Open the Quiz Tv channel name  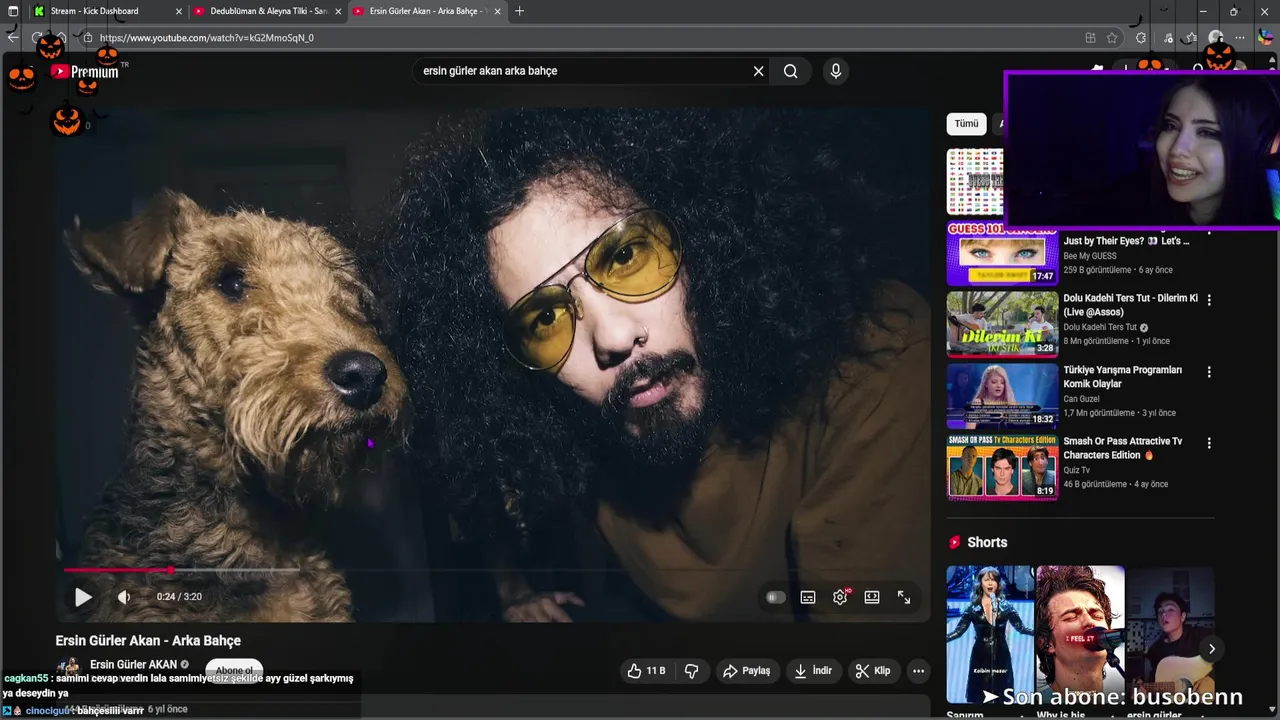coord(1077,470)
